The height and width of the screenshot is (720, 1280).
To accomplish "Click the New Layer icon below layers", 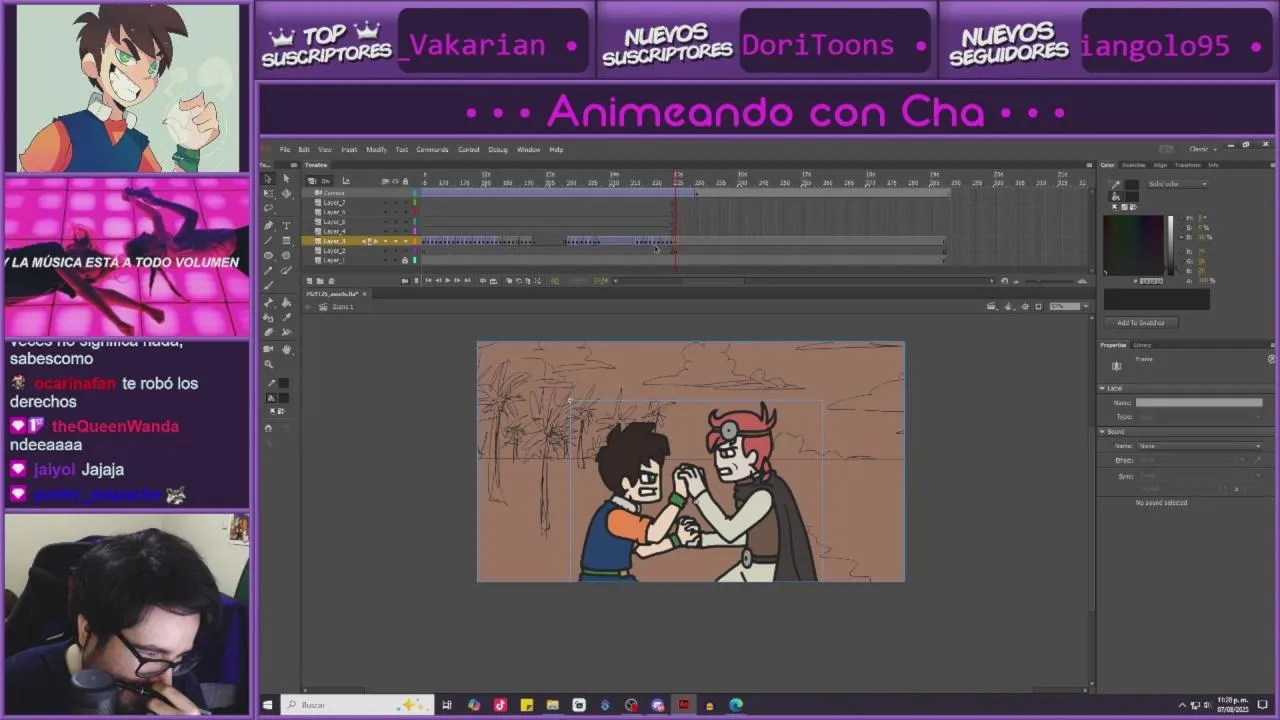I will pyautogui.click(x=309, y=281).
